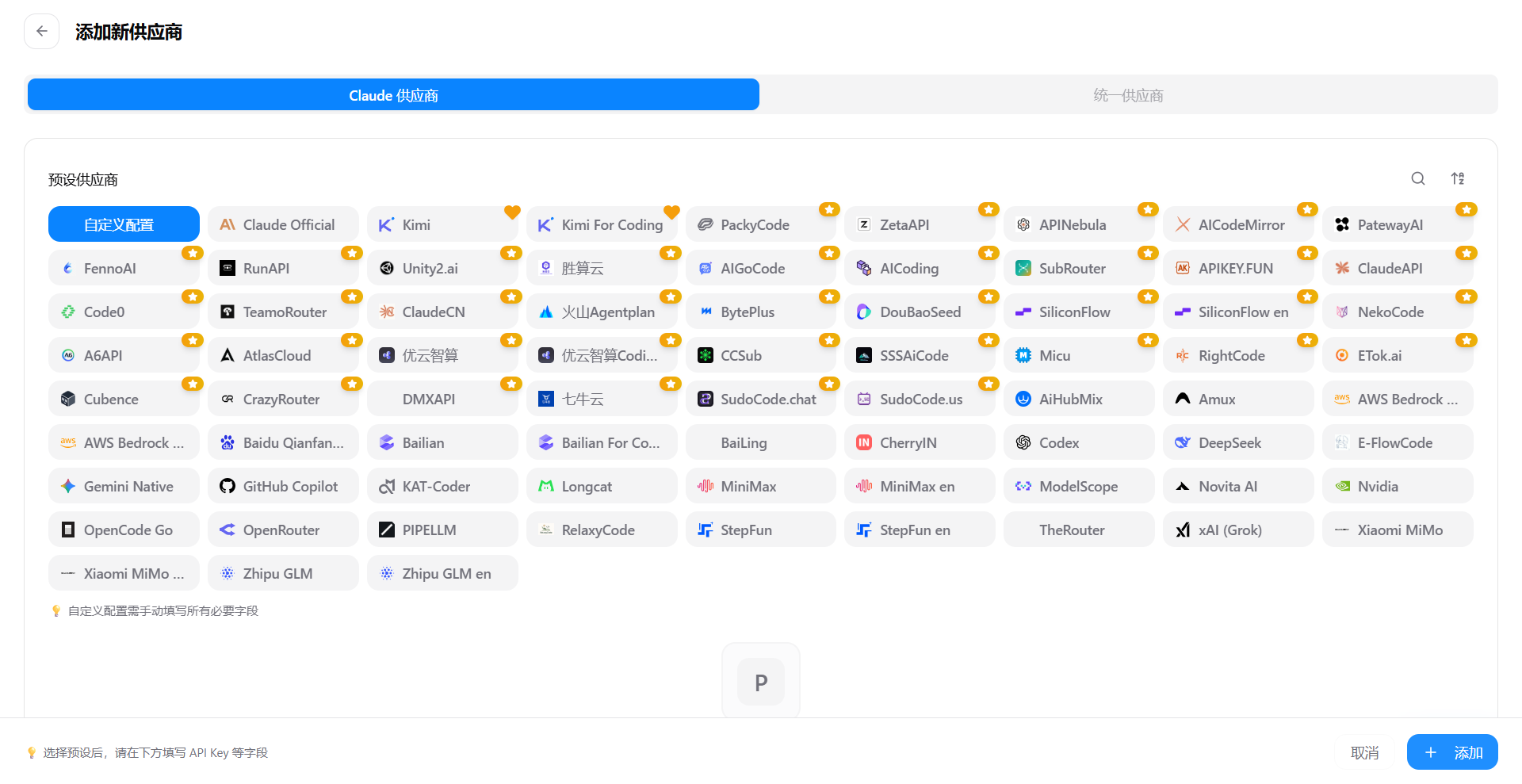This screenshot has width=1522, height=784.
Task: Select the xAI (Grok) provider
Action: click(x=1238, y=530)
